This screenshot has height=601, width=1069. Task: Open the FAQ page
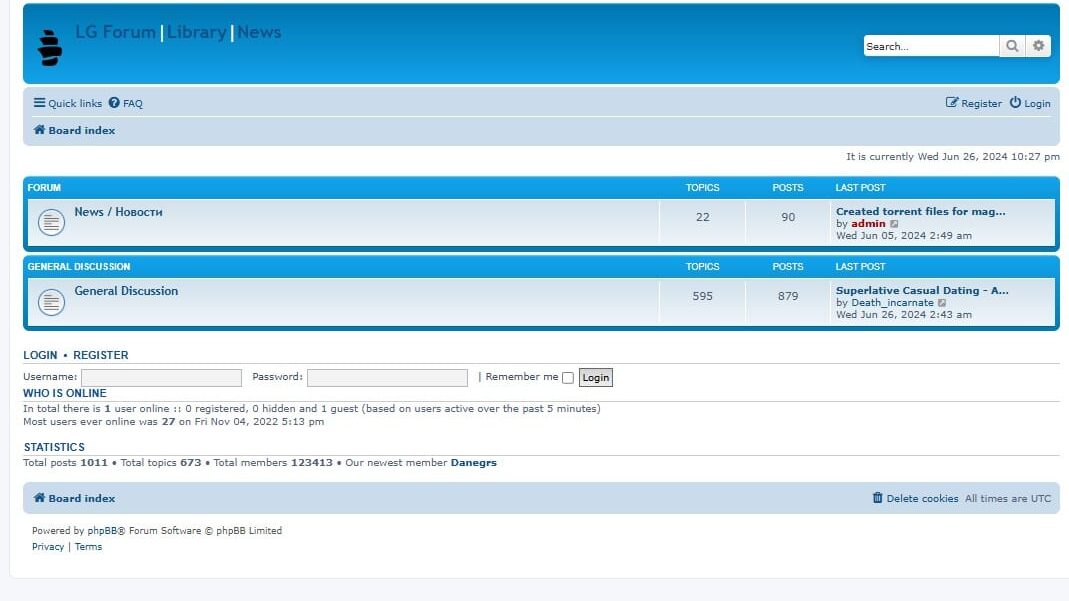pyautogui.click(x=126, y=103)
